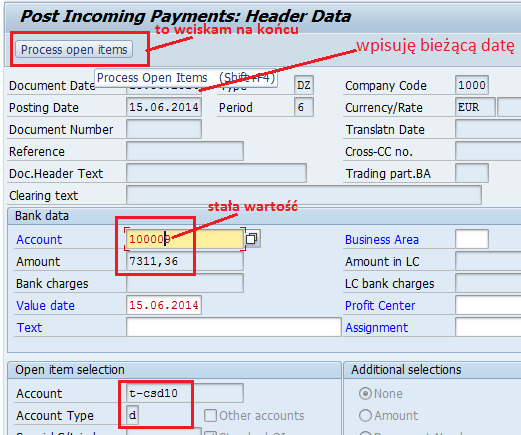Screen dimensions: 521x435
Task: Open the search help icon beside Account
Action: (252, 239)
